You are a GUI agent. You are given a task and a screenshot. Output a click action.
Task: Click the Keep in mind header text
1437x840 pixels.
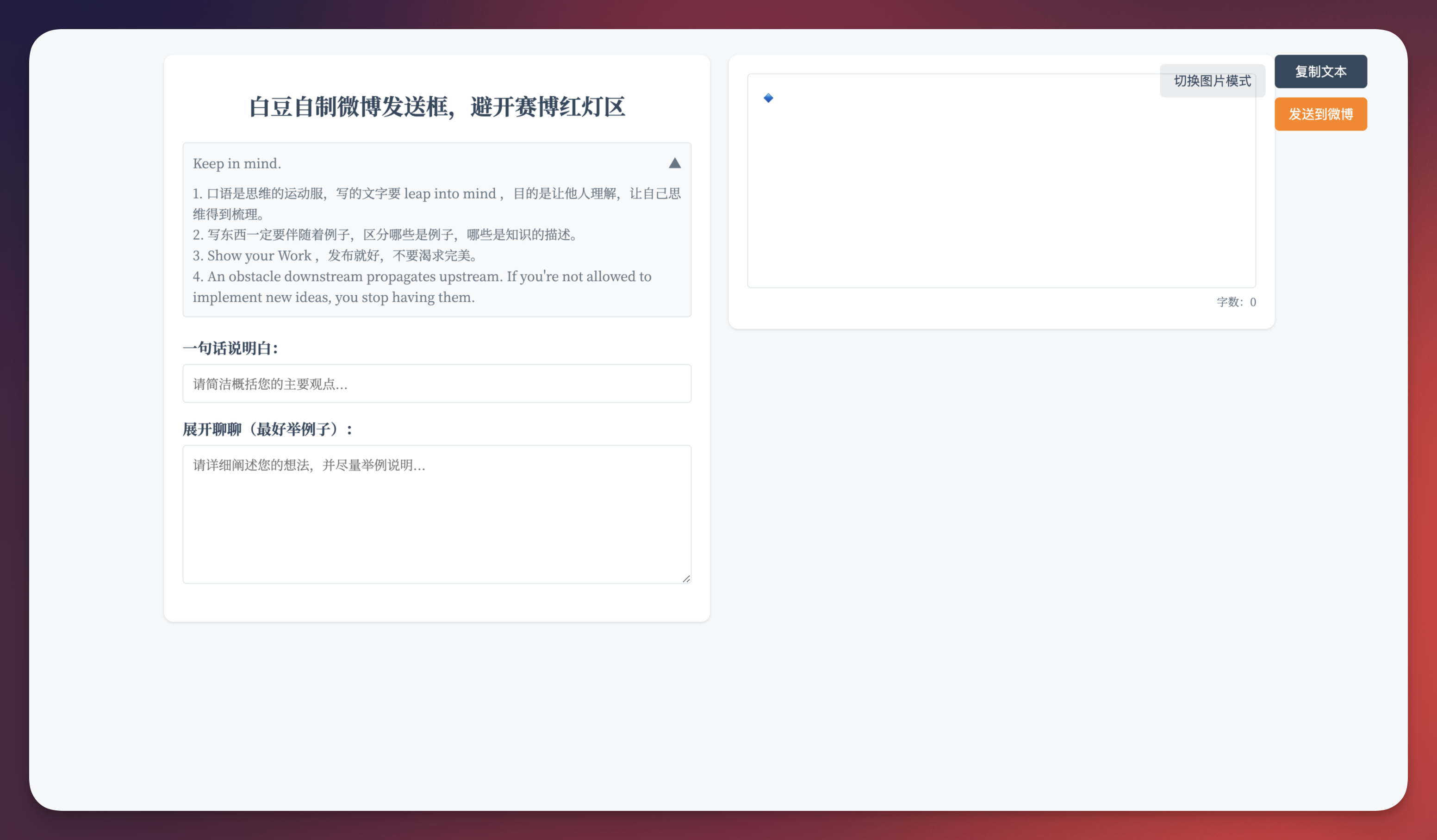pos(236,164)
